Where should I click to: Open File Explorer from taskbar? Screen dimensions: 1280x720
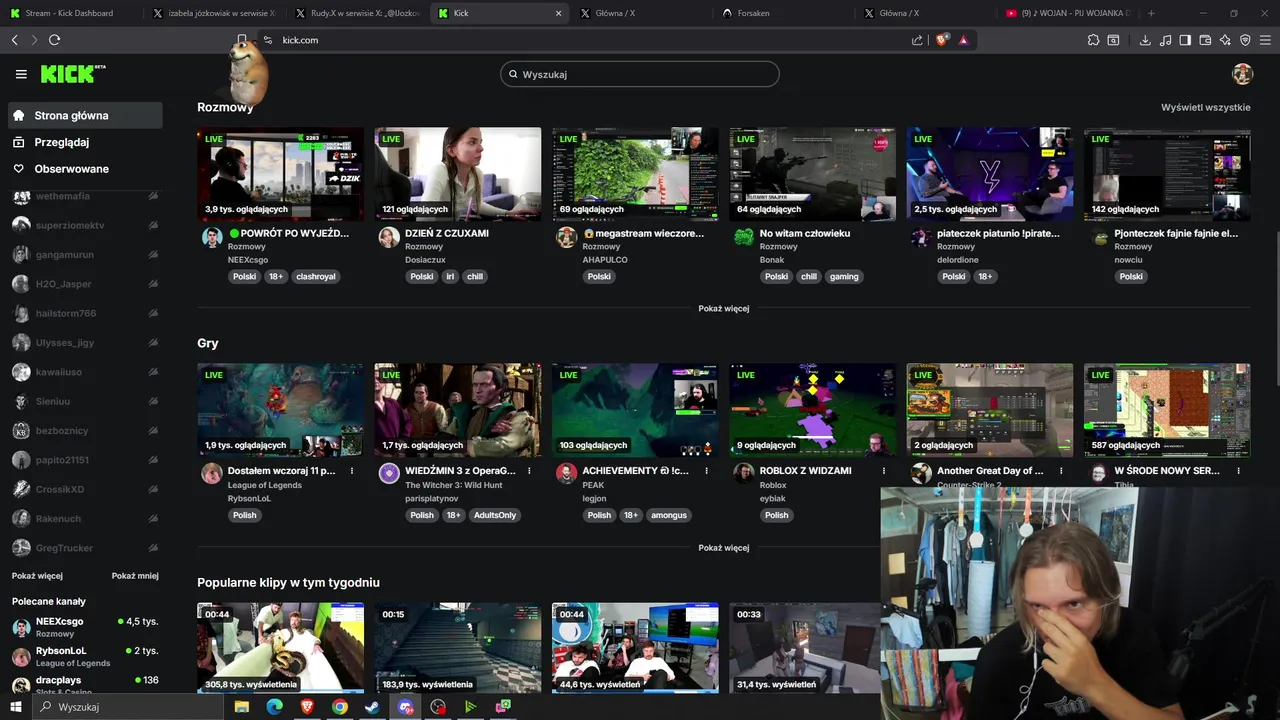click(x=241, y=706)
